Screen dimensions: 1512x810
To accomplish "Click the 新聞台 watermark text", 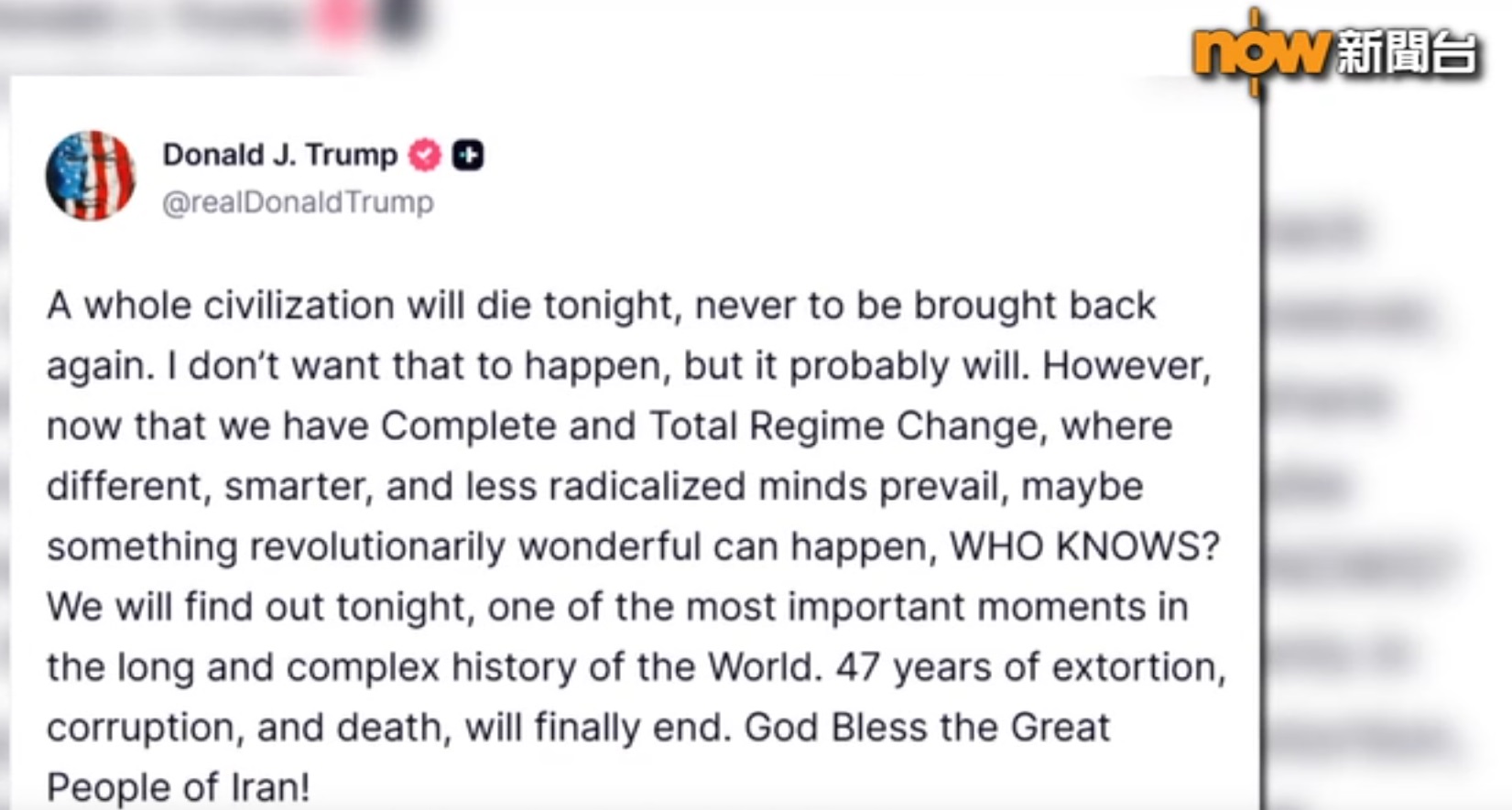I will 1406,51.
